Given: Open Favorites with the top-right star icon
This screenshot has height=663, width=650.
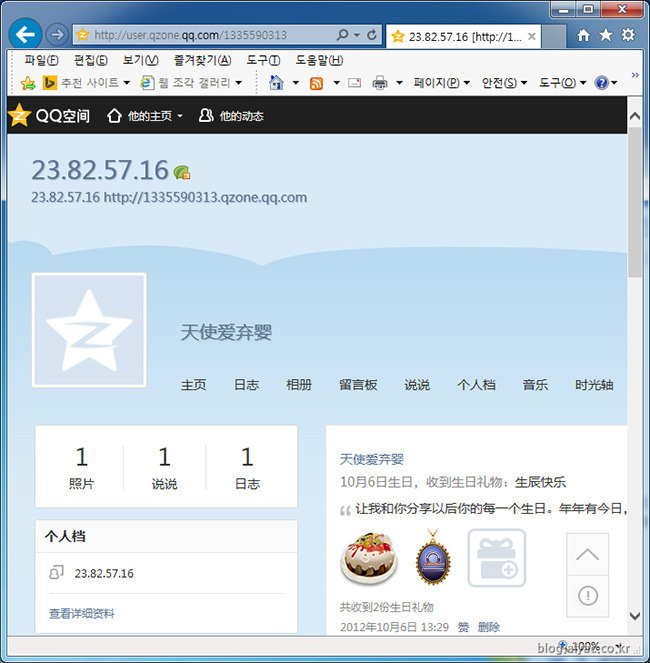Looking at the screenshot, I should (606, 35).
